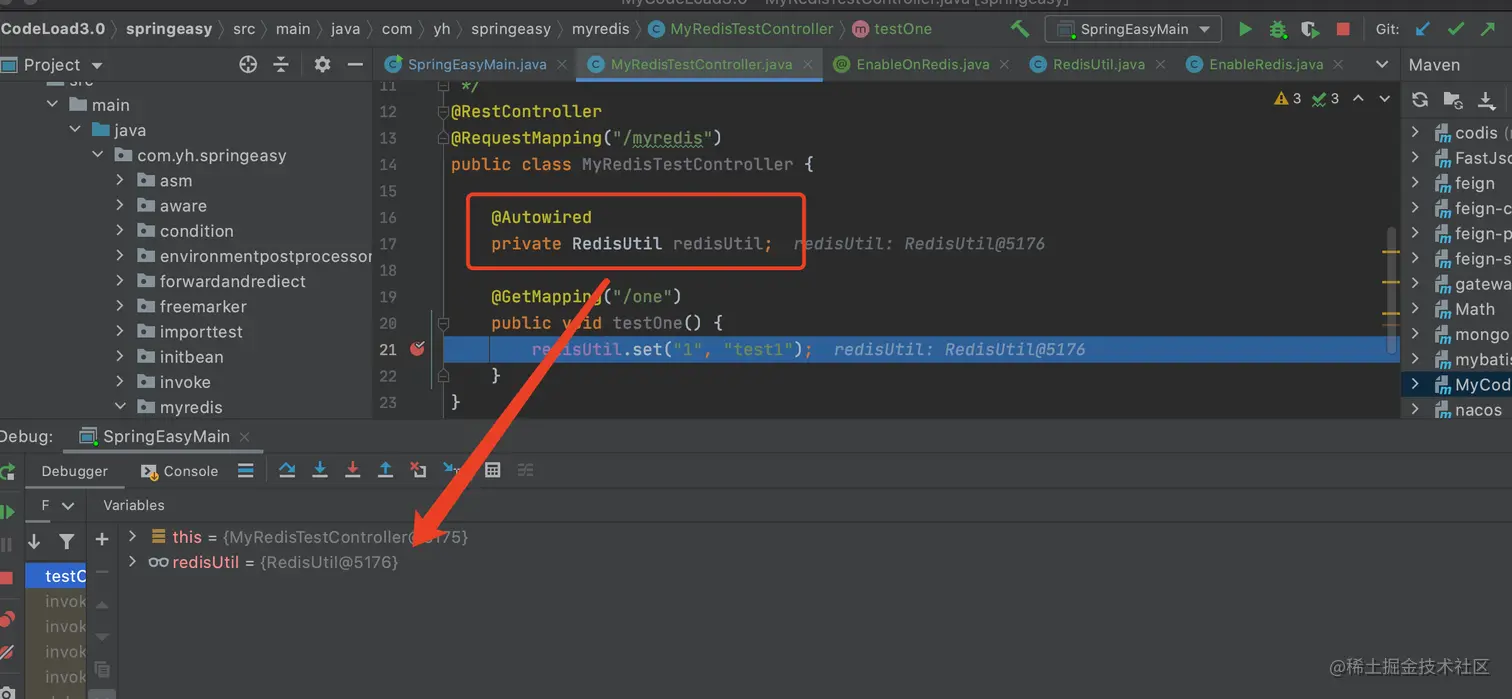Collapse the myredis package folder
The image size is (1512, 699).
(120, 407)
